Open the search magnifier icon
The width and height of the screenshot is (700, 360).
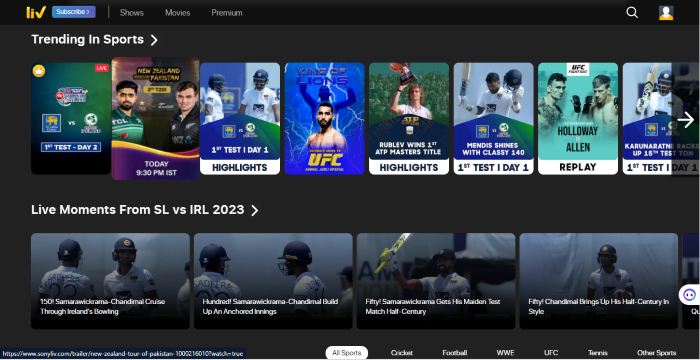[x=632, y=13]
